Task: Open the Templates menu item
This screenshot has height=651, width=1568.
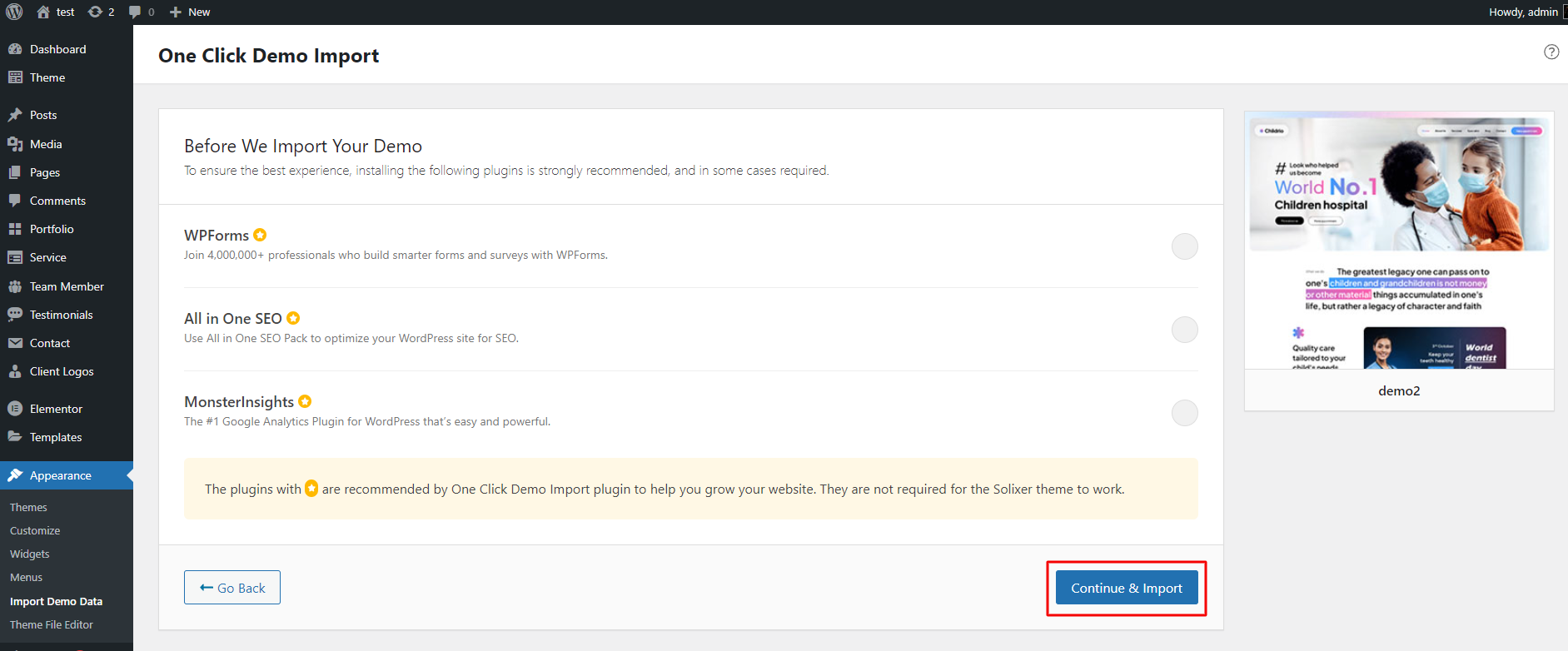Action: [67, 437]
